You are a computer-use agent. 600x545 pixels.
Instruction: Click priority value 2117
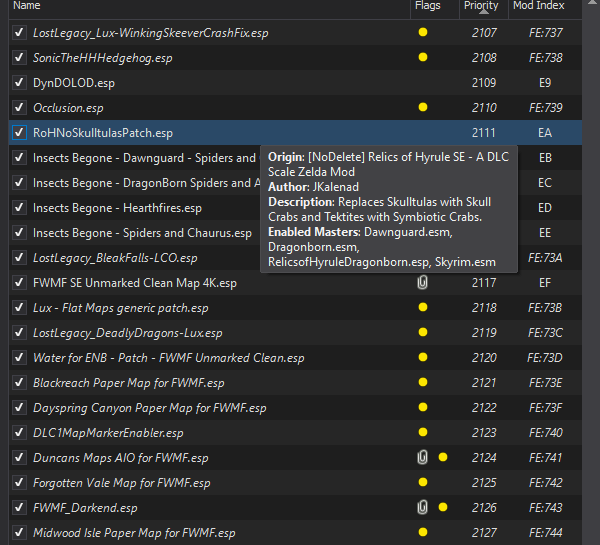pos(484,283)
